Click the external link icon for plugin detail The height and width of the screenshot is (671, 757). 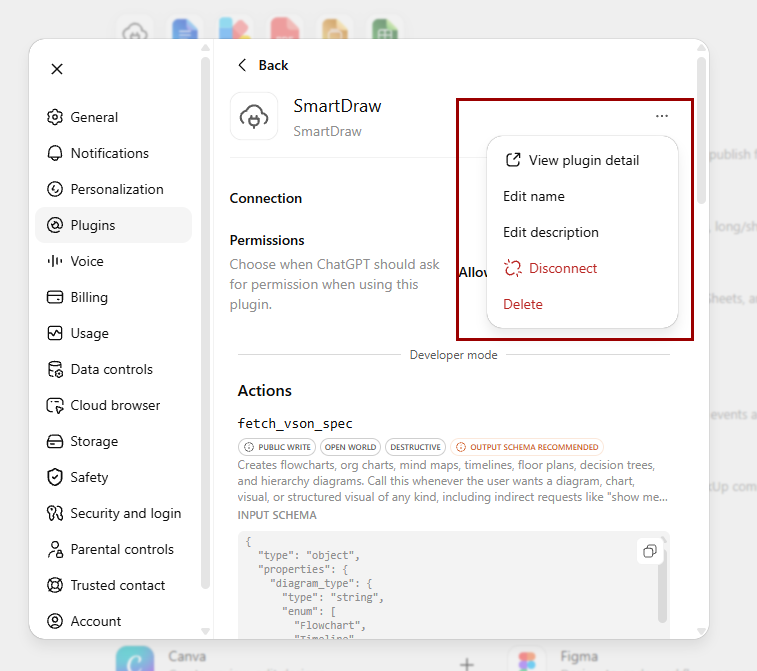513,160
